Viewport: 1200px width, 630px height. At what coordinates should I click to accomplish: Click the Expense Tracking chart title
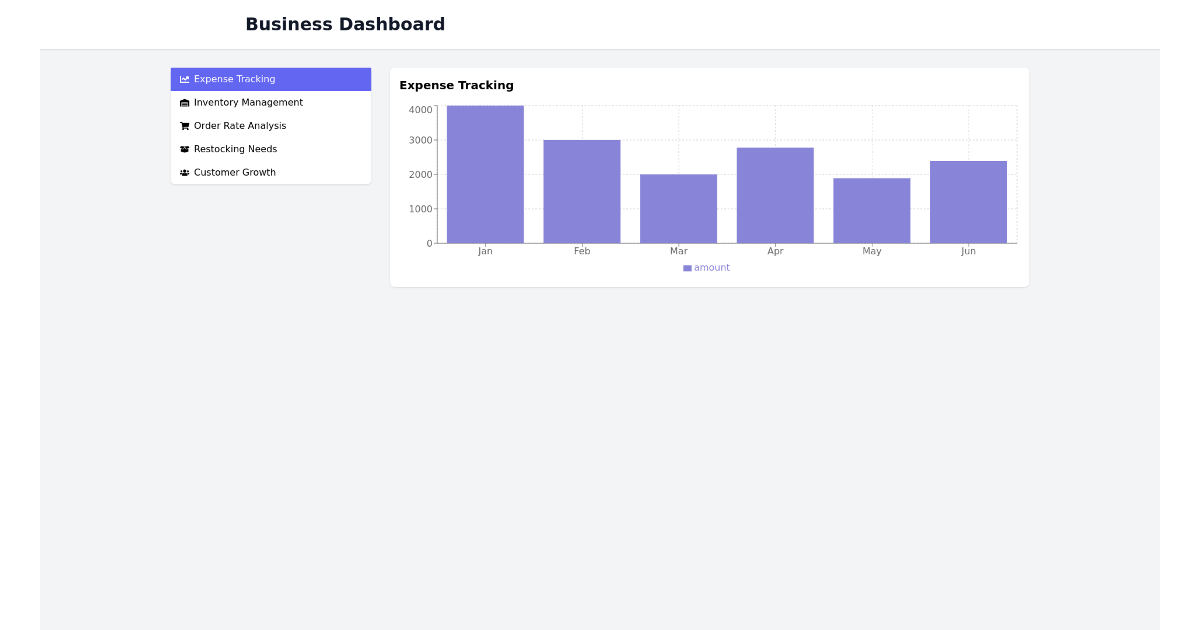click(x=456, y=85)
